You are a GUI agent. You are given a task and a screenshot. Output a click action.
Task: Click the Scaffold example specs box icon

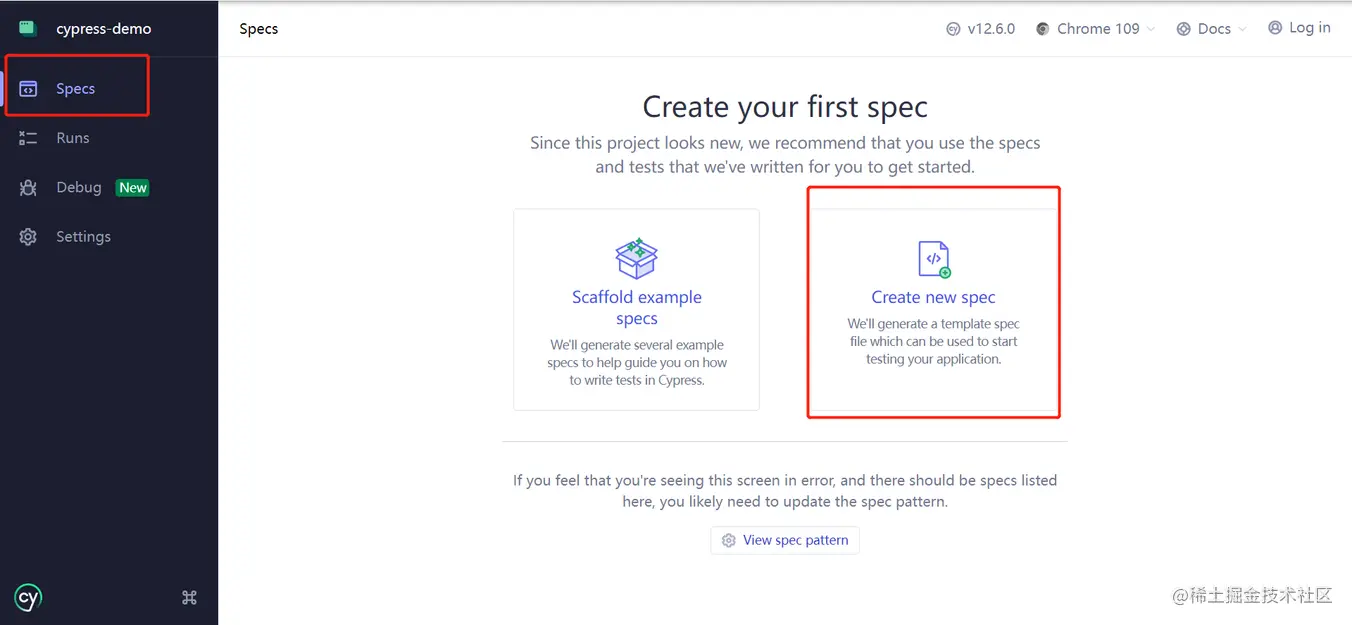click(x=636, y=259)
